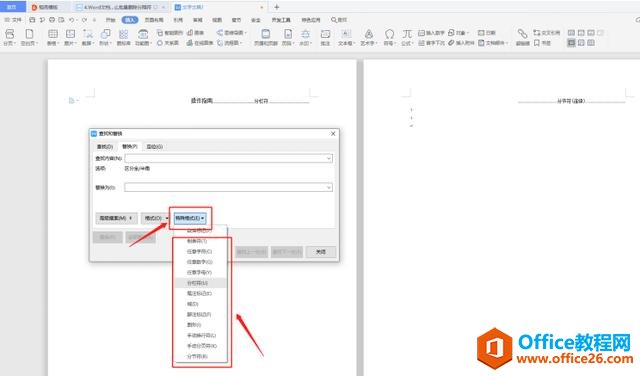This screenshot has width=640, height=376.
Task: Click the 功能图 function chart icon
Action: [142, 34]
